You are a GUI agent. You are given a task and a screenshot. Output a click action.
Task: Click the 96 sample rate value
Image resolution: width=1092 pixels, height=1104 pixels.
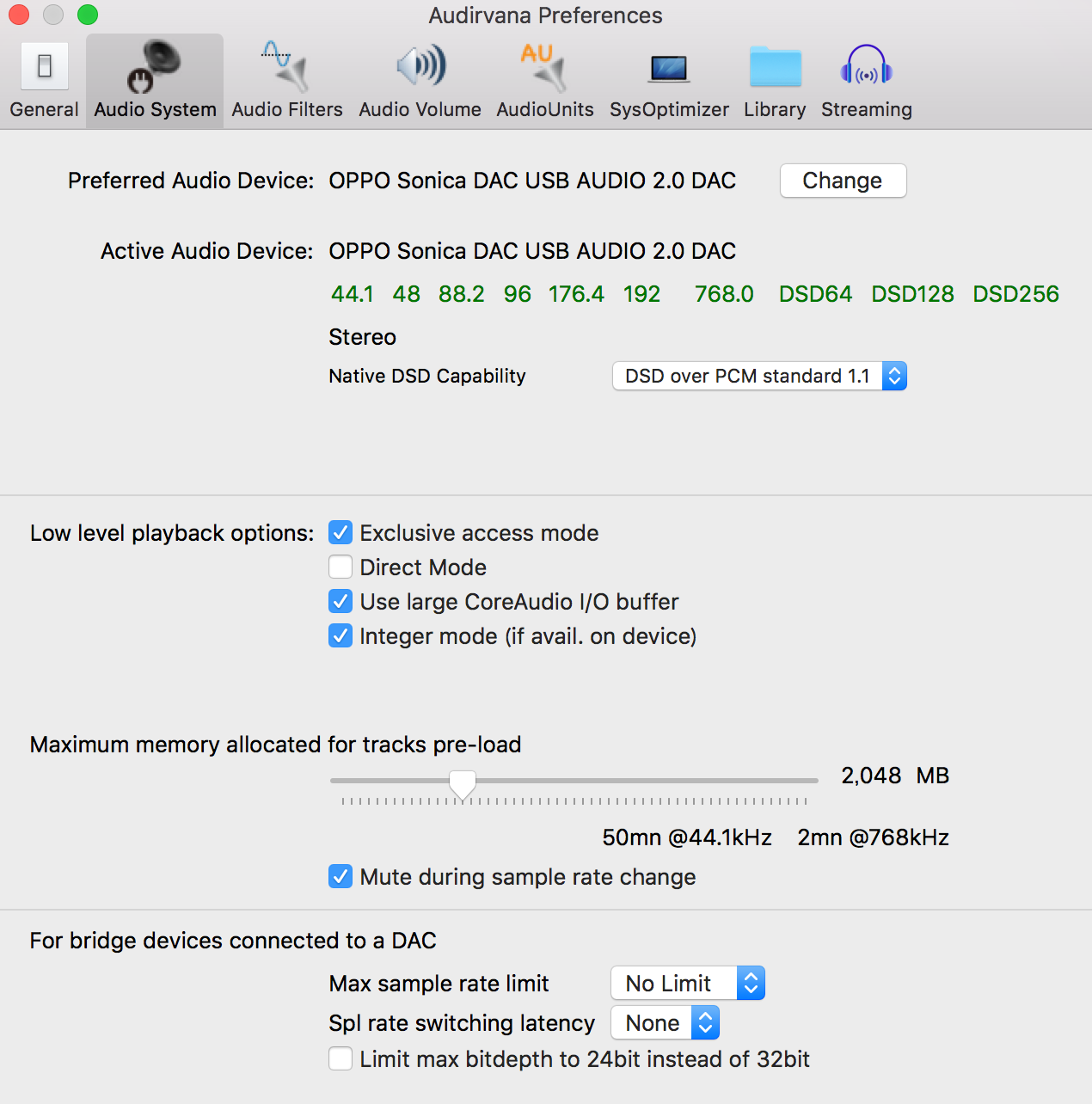tap(518, 294)
